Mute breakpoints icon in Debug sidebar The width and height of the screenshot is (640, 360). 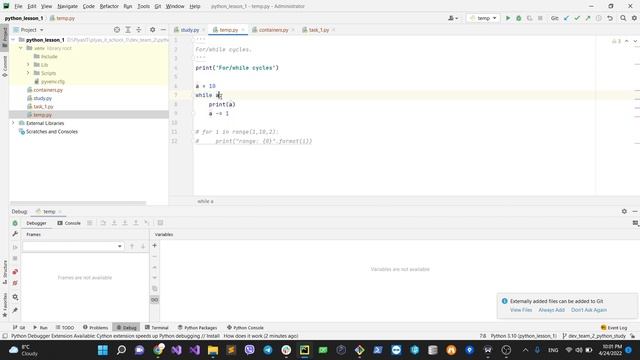coord(15,283)
